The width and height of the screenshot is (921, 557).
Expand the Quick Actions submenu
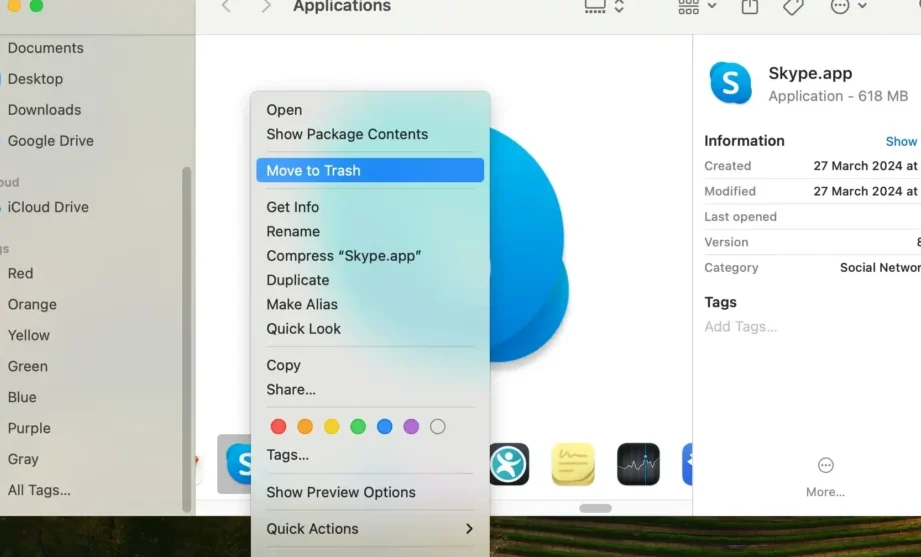pos(370,529)
